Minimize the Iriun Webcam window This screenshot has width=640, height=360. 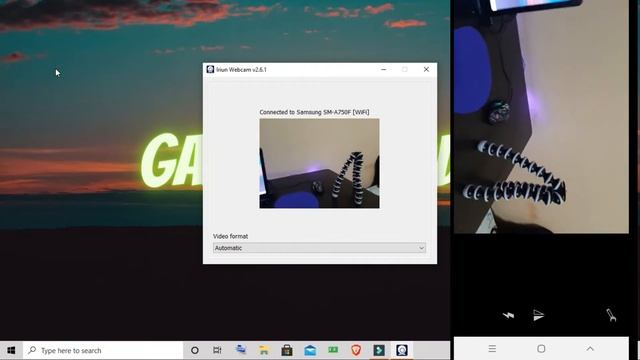click(x=383, y=69)
